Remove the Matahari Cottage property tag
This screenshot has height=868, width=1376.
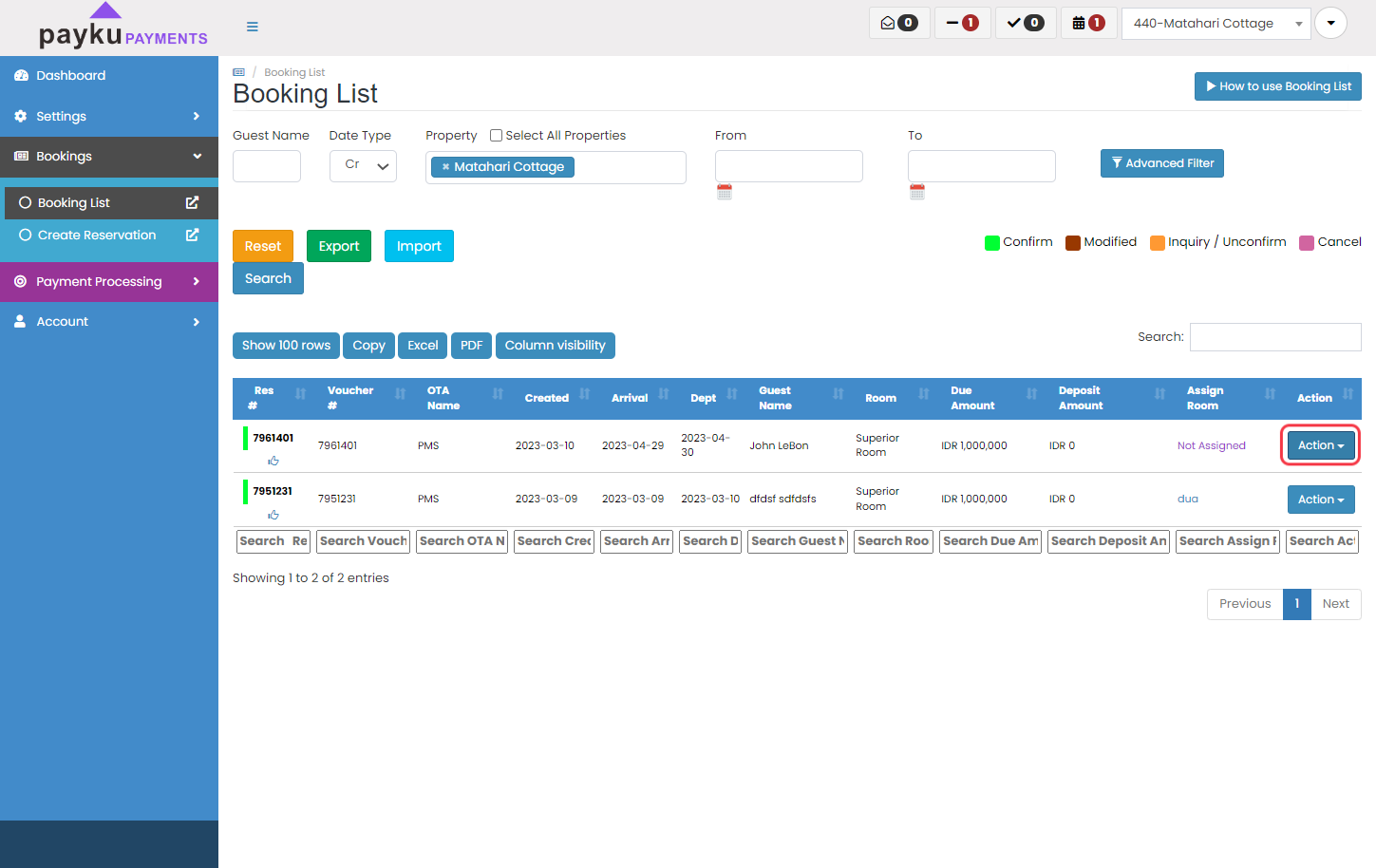(445, 167)
